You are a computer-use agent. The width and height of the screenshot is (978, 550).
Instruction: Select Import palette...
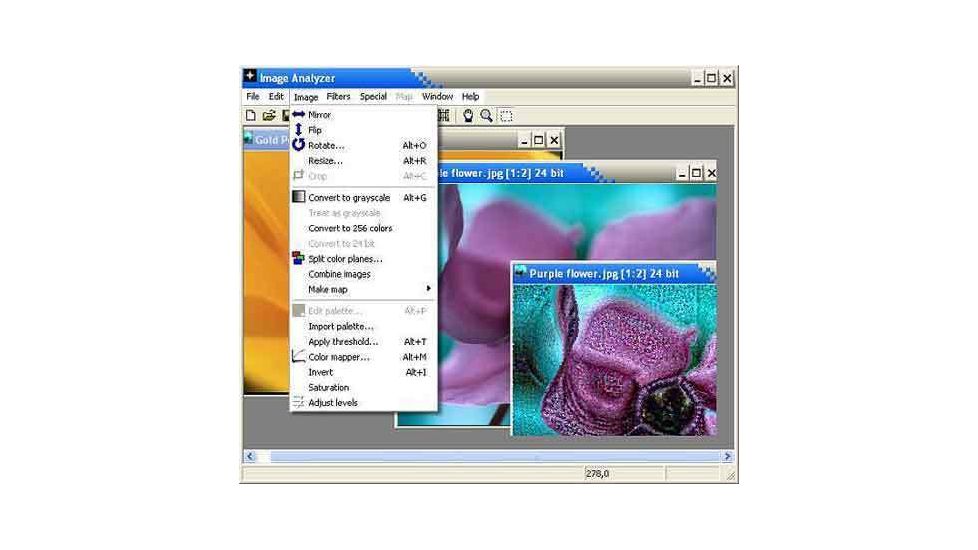click(x=363, y=326)
